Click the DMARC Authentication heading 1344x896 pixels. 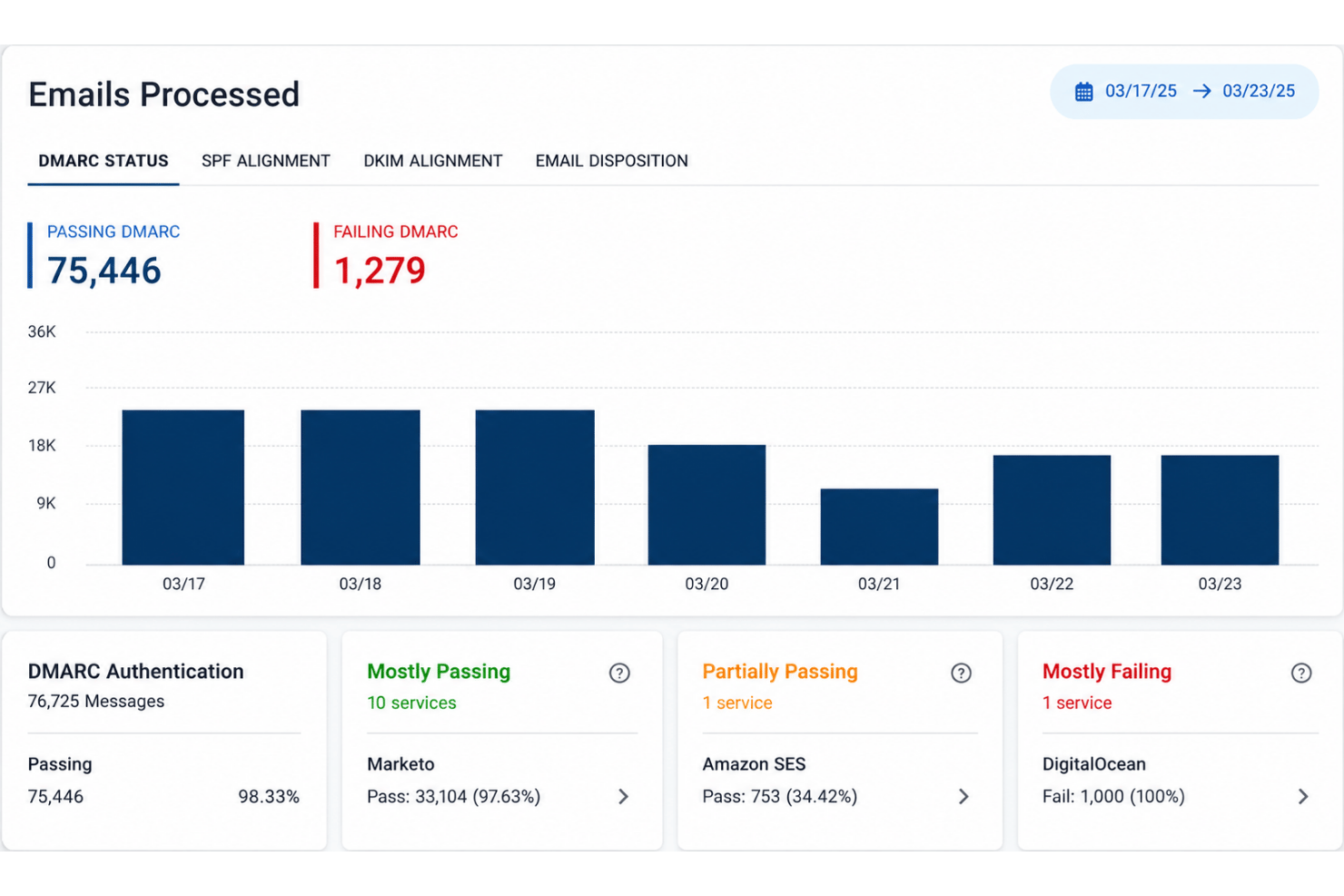coord(136,672)
